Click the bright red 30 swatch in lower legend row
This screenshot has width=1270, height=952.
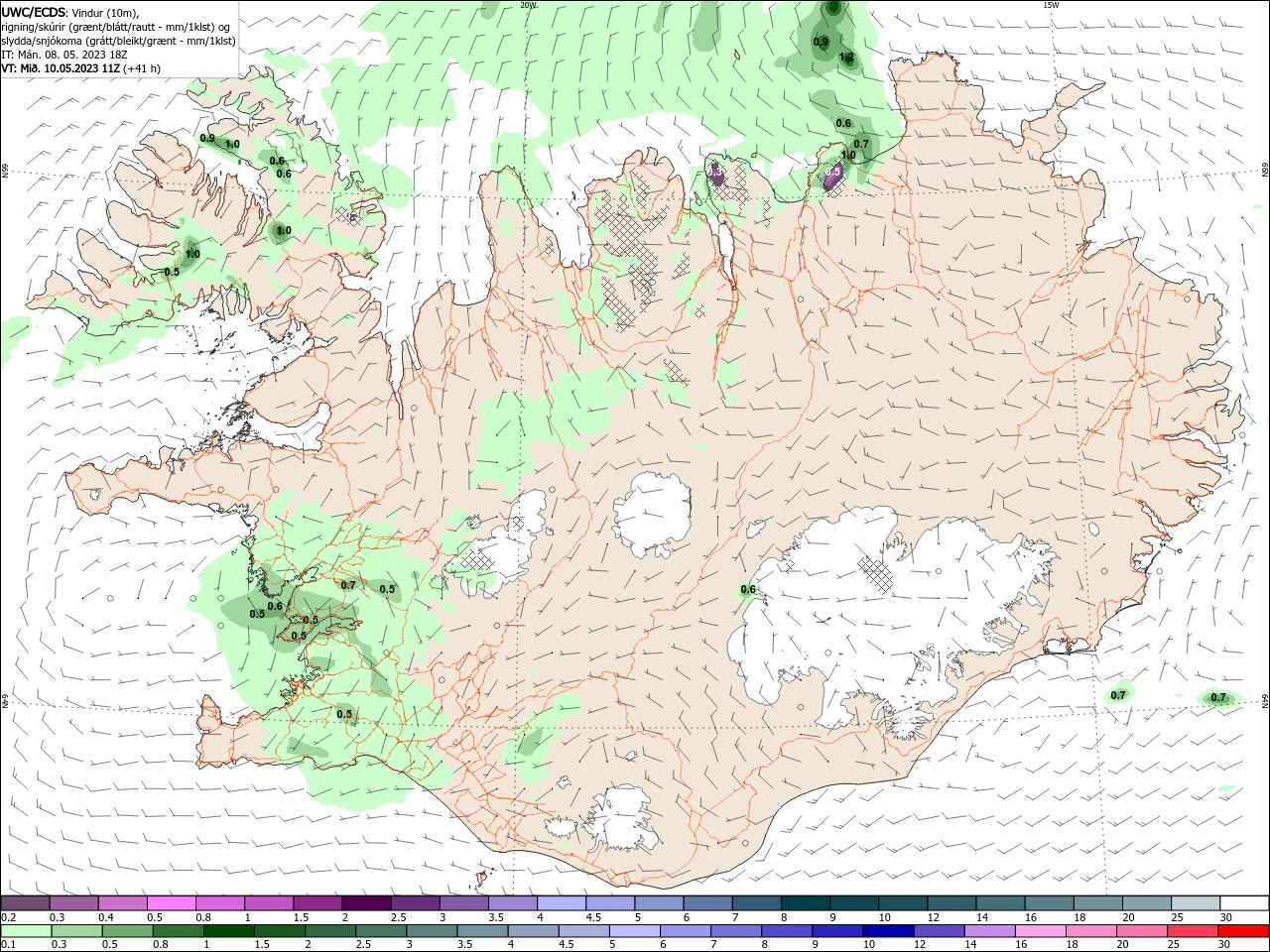click(x=1243, y=931)
